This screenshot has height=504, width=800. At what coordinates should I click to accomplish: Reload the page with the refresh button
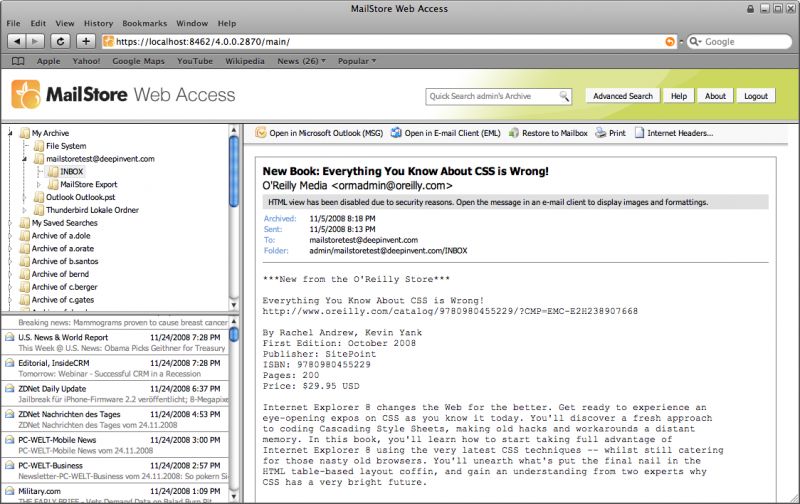pos(60,41)
